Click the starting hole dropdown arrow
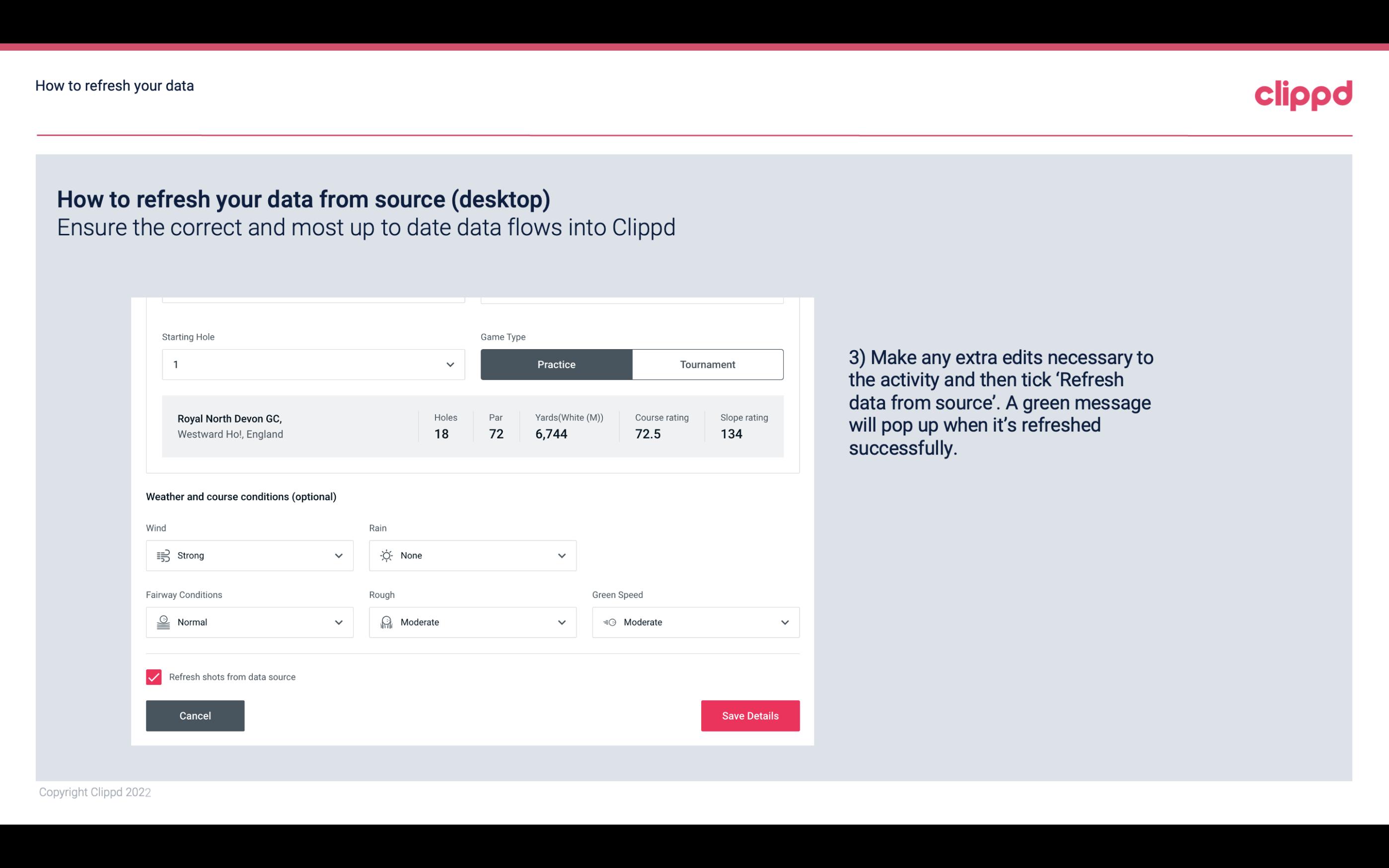The image size is (1389, 868). pyautogui.click(x=449, y=364)
